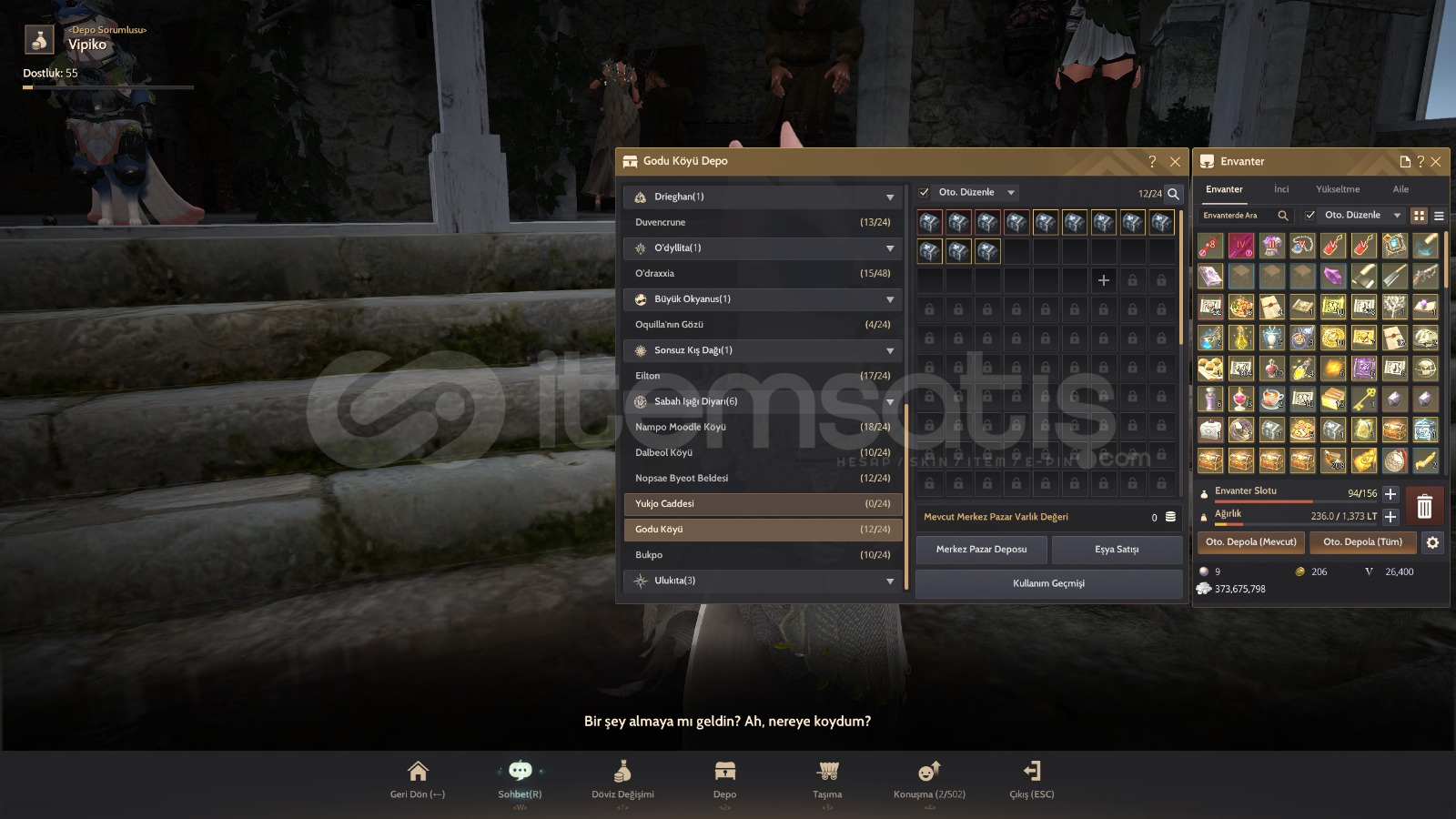
Task: Select the Konuşma (2/502) conversation icon
Action: tap(929, 772)
